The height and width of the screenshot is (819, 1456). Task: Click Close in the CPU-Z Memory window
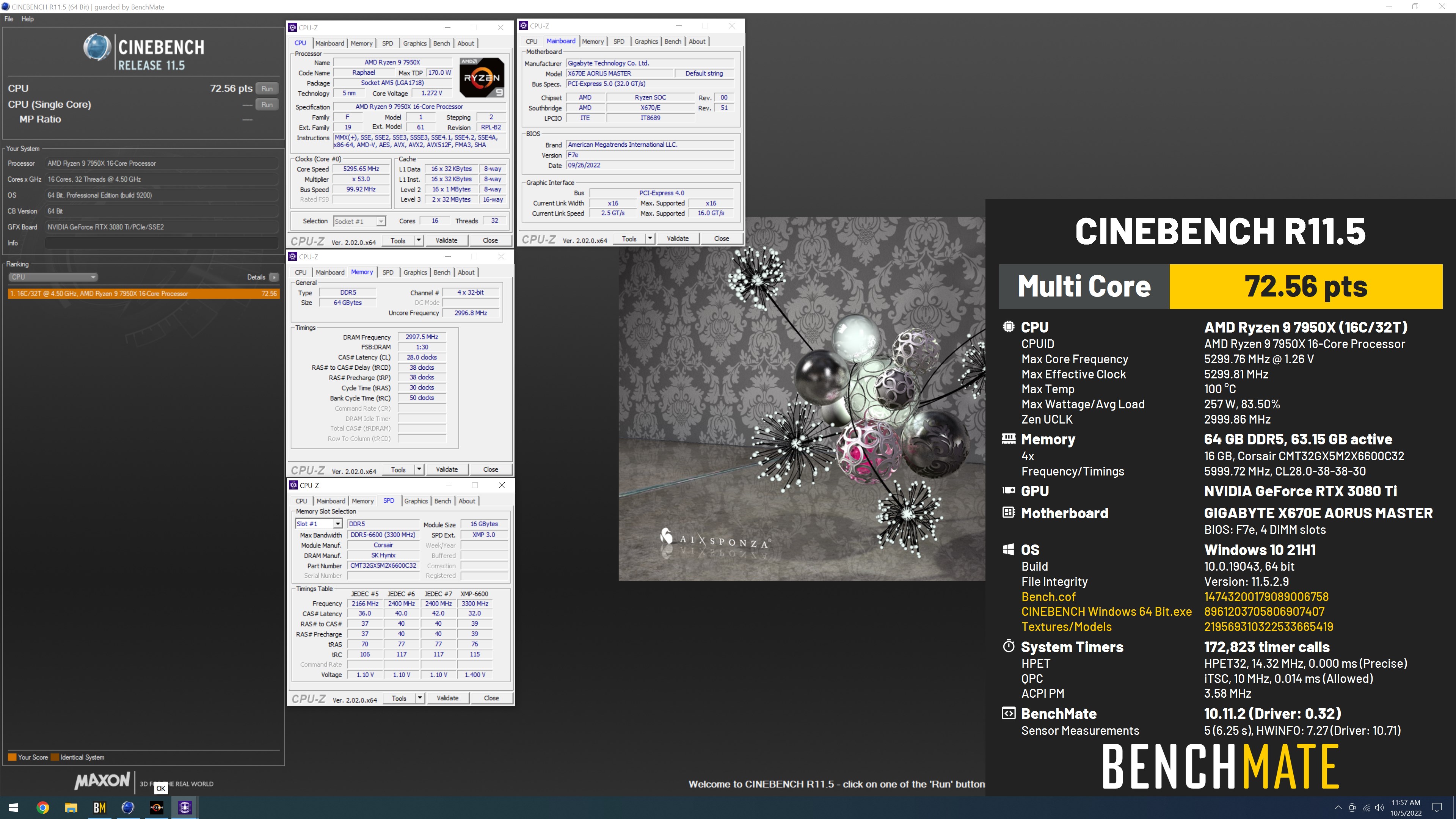491,469
